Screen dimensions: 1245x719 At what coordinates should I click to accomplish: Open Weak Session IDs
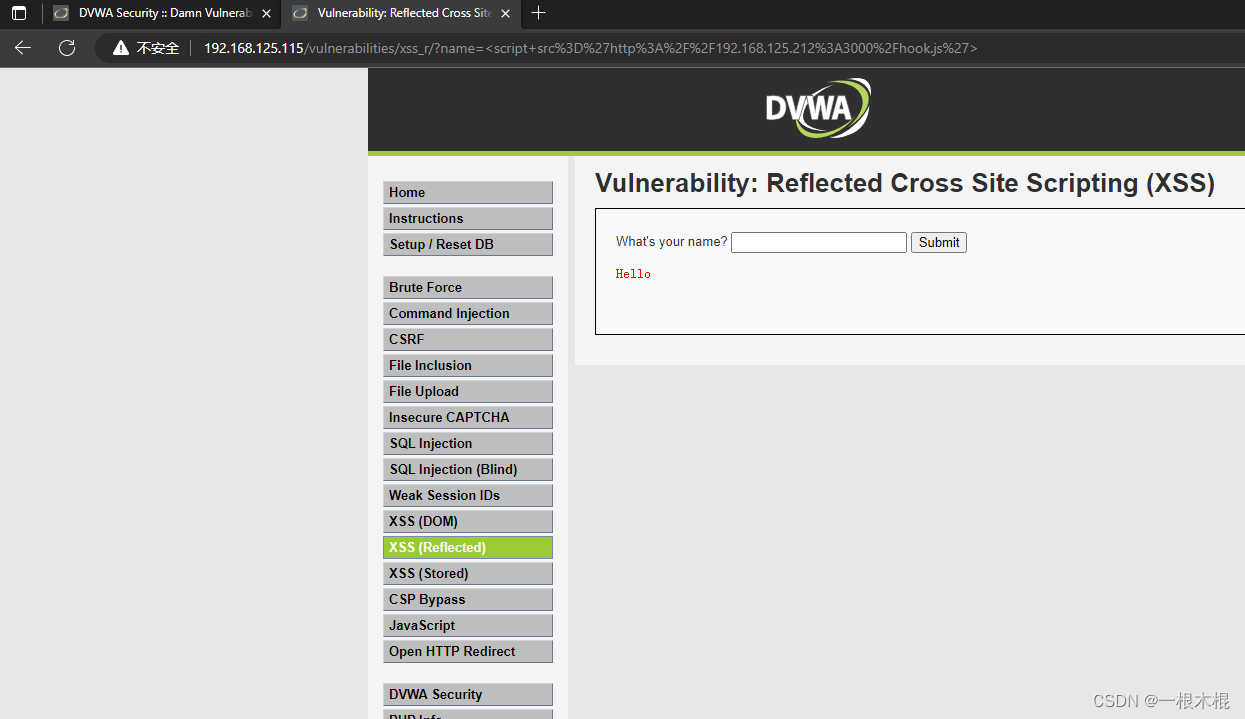(x=468, y=495)
